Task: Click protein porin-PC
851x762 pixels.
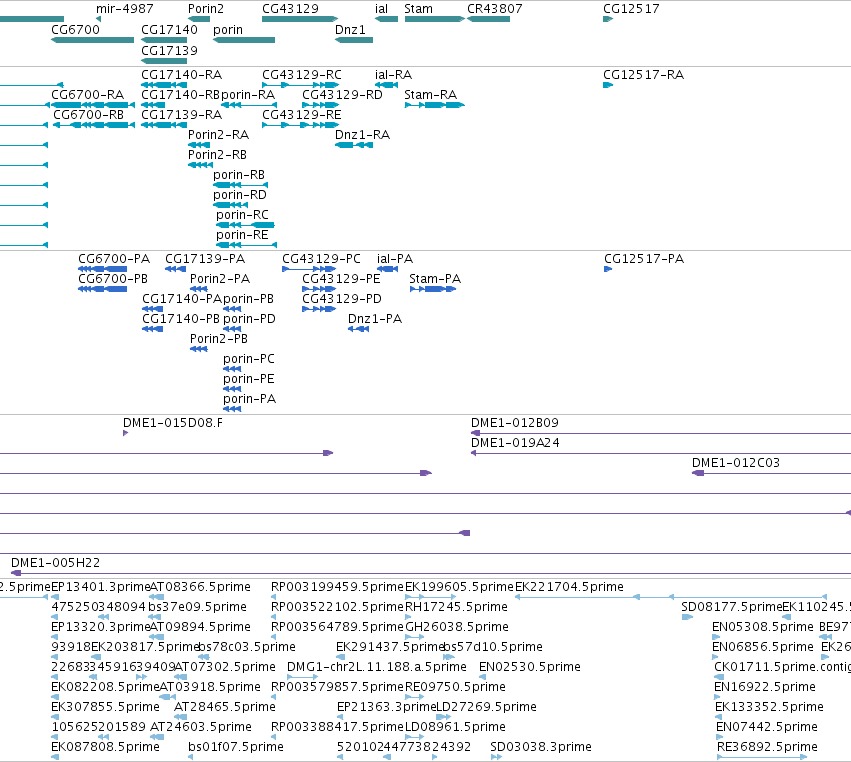Action: [232, 369]
